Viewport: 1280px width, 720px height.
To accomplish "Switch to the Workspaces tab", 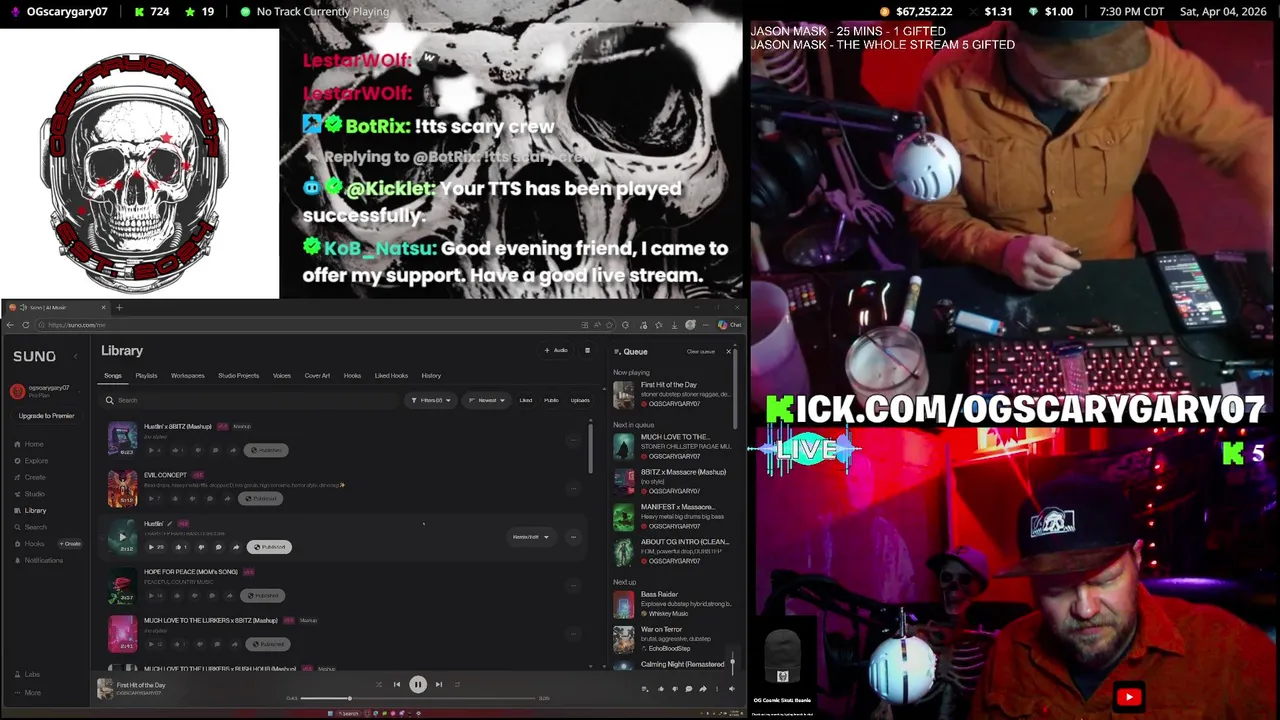I will [x=187, y=376].
